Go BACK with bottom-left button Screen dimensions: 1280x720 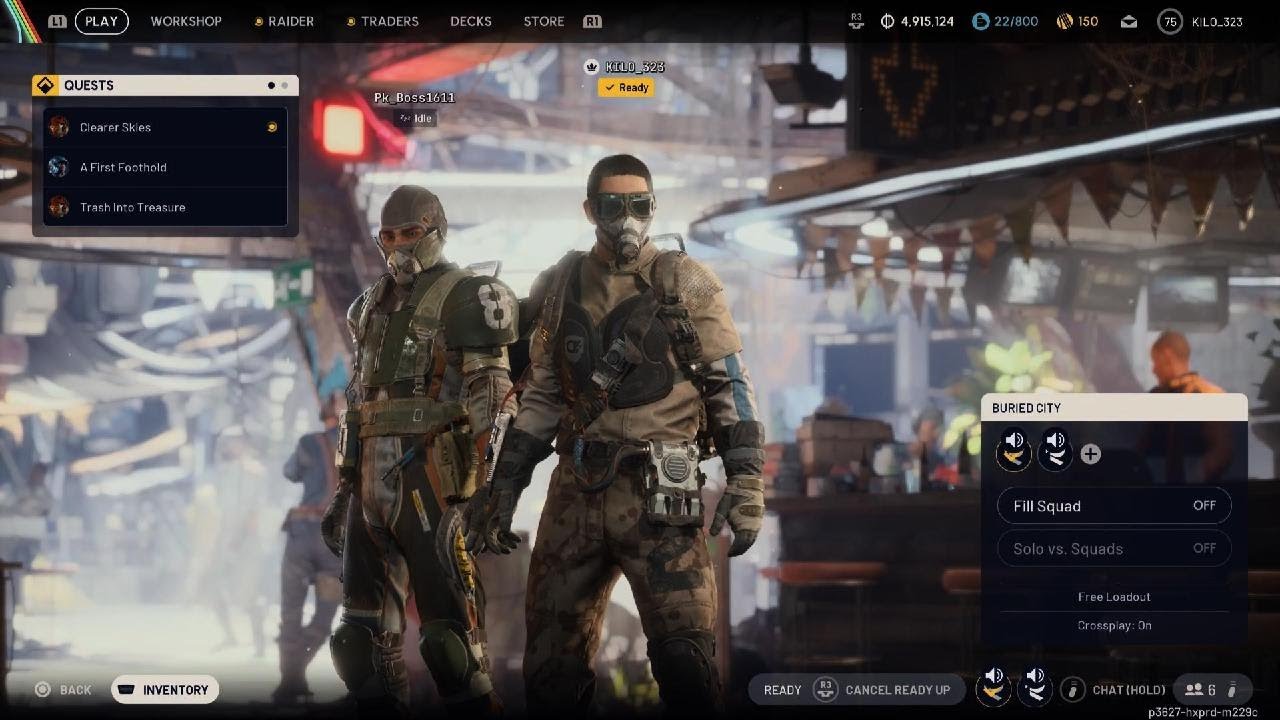tap(64, 690)
